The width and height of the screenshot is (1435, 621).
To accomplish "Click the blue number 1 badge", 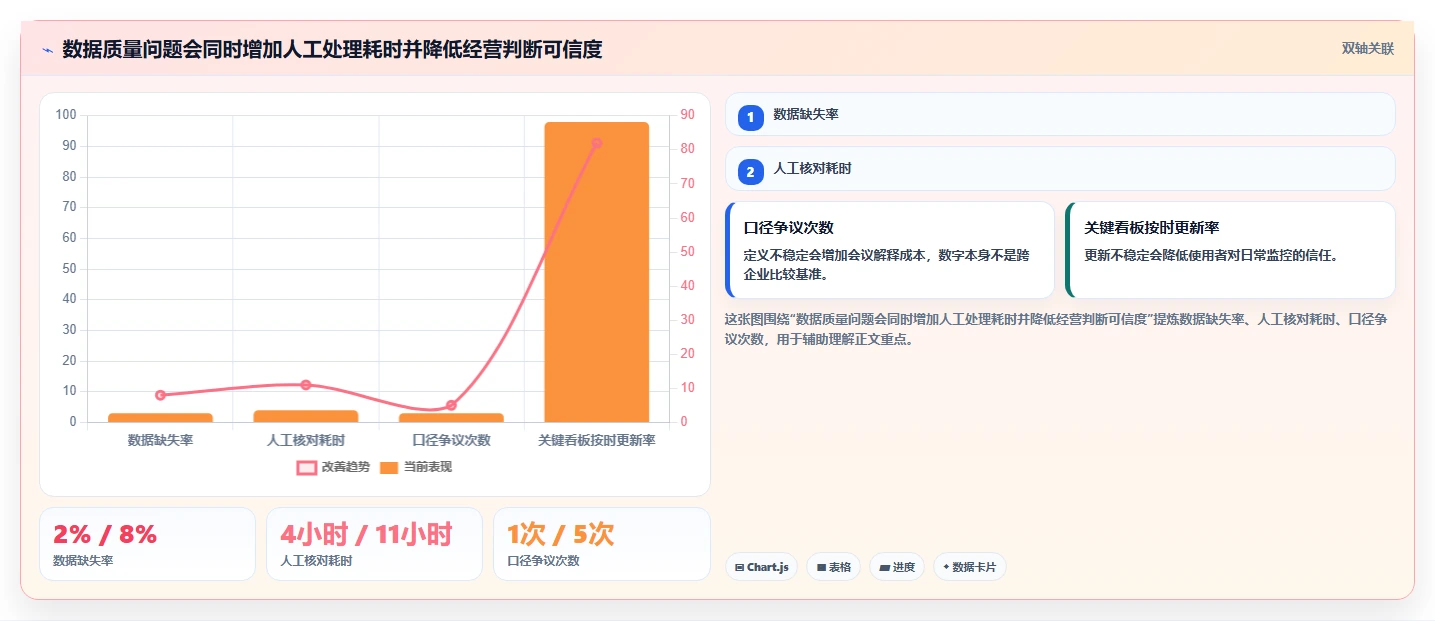I will 750,117.
